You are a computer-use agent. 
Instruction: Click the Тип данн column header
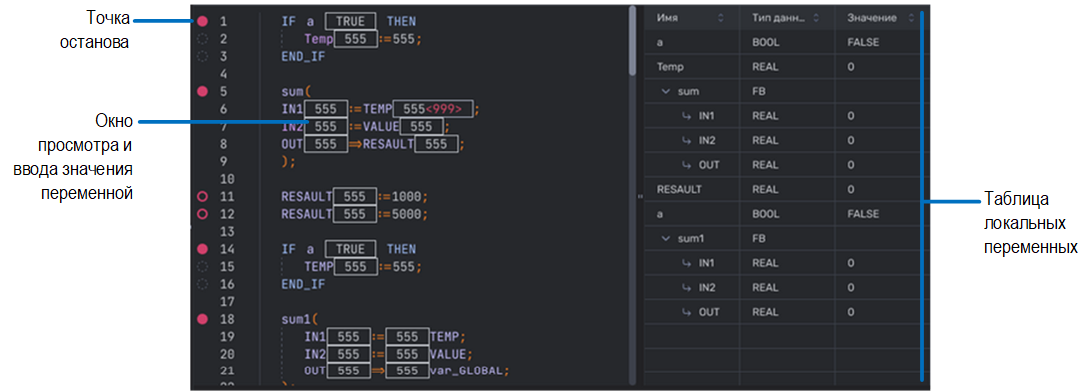pyautogui.click(x=788, y=18)
